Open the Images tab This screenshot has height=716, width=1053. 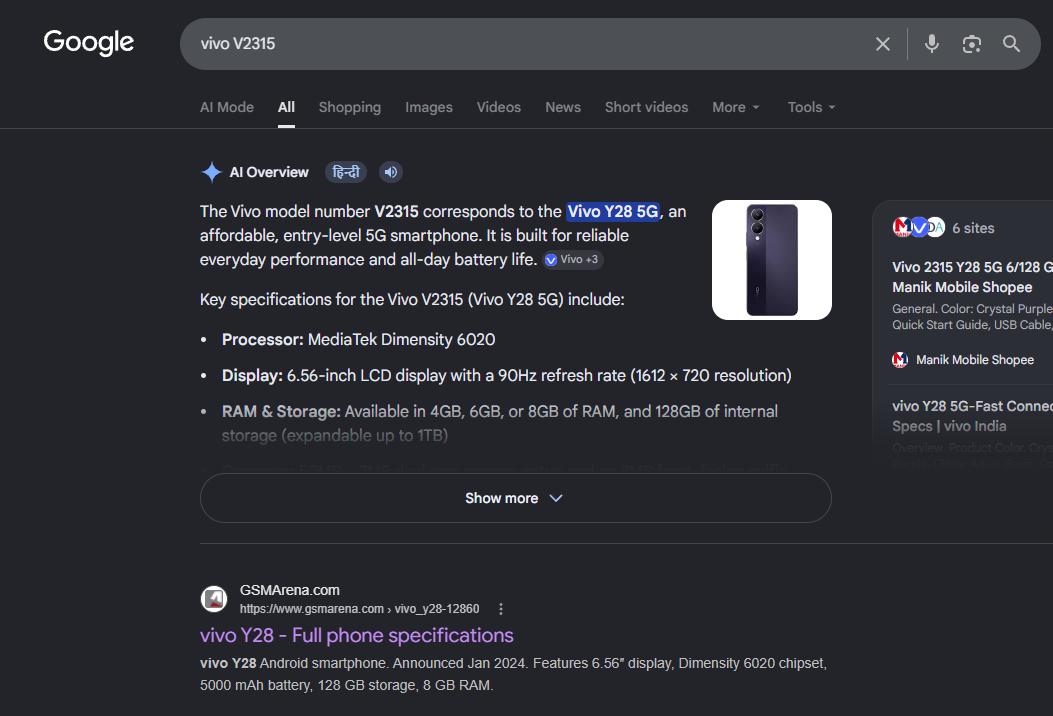pyautogui.click(x=428, y=107)
